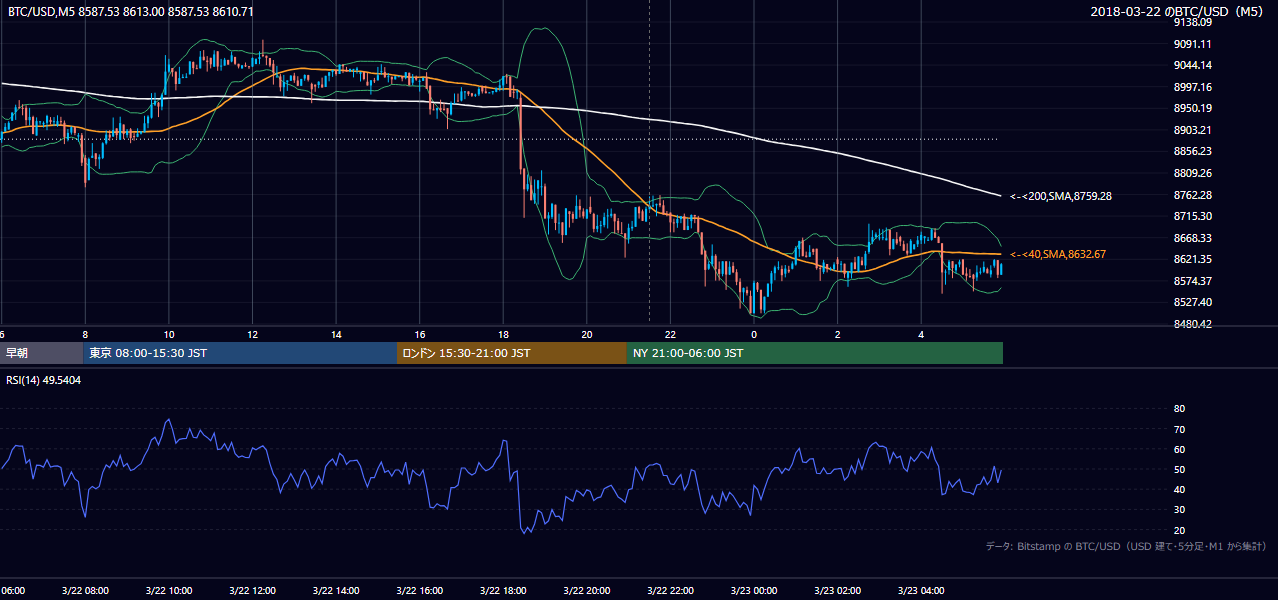Click price axis value 8715.30
1278x600 pixels.
(1191, 216)
